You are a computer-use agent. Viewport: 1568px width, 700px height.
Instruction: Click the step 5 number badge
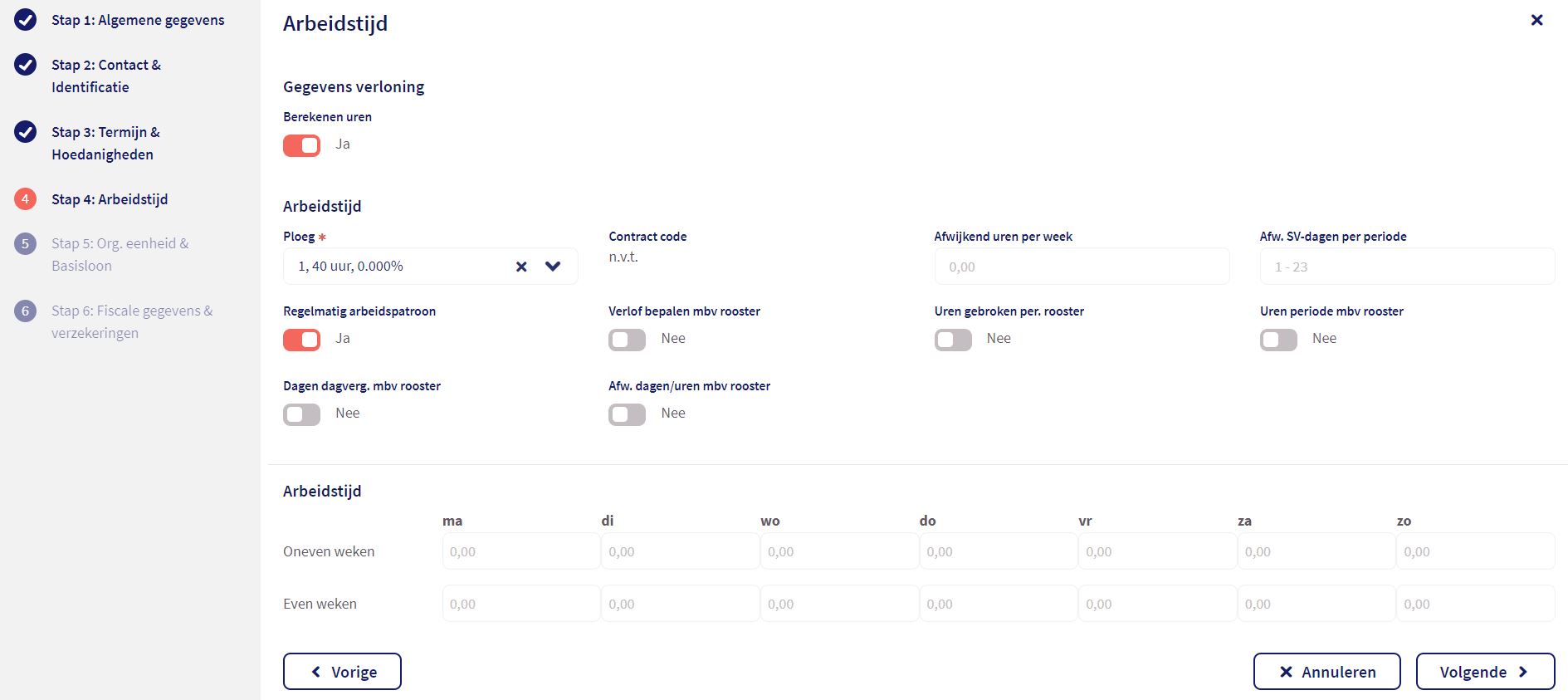pos(26,243)
